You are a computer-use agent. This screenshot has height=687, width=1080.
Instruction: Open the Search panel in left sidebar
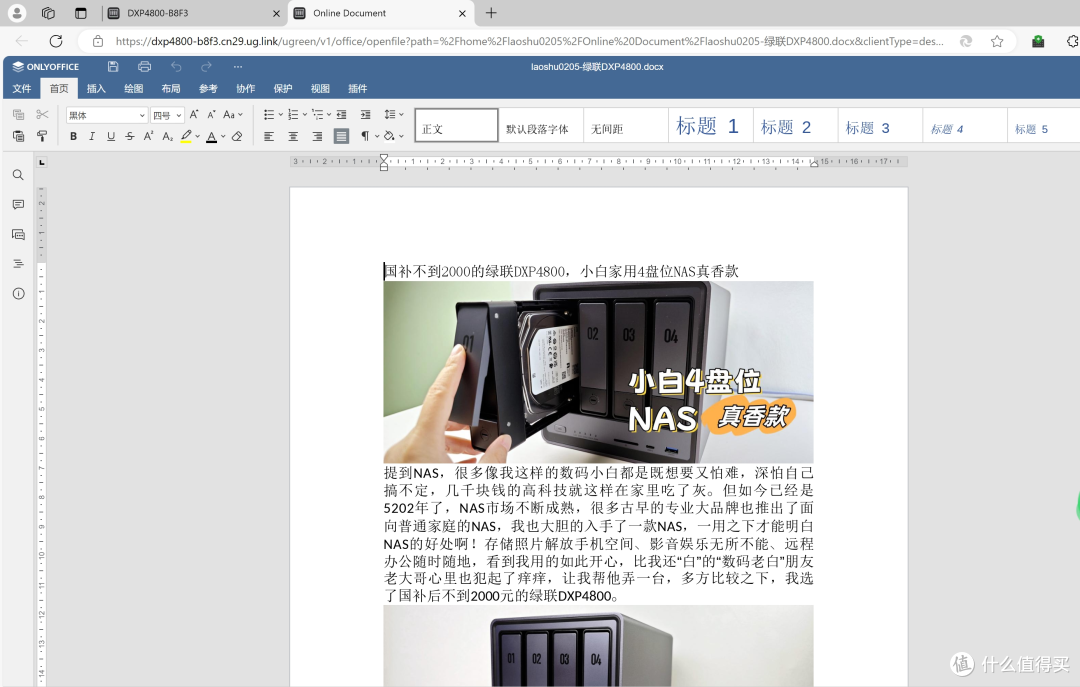coord(19,175)
